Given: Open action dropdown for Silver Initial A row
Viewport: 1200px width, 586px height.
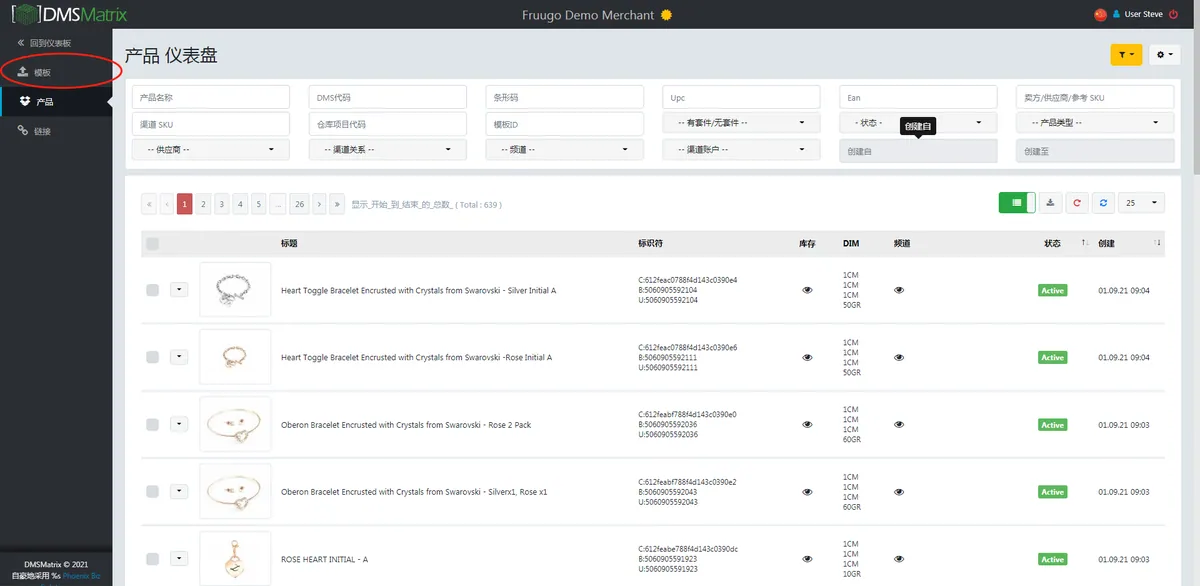Looking at the screenshot, I should (x=179, y=290).
